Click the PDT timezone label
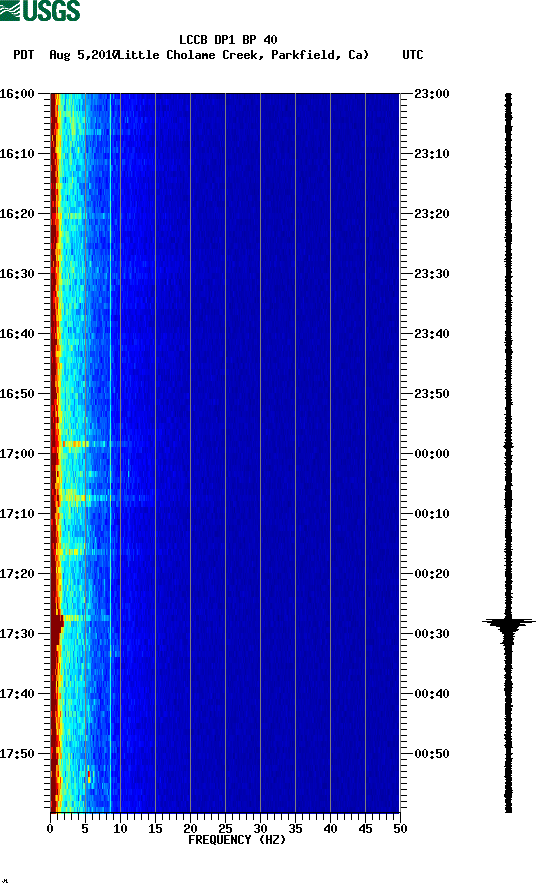552x892 pixels. point(23,55)
